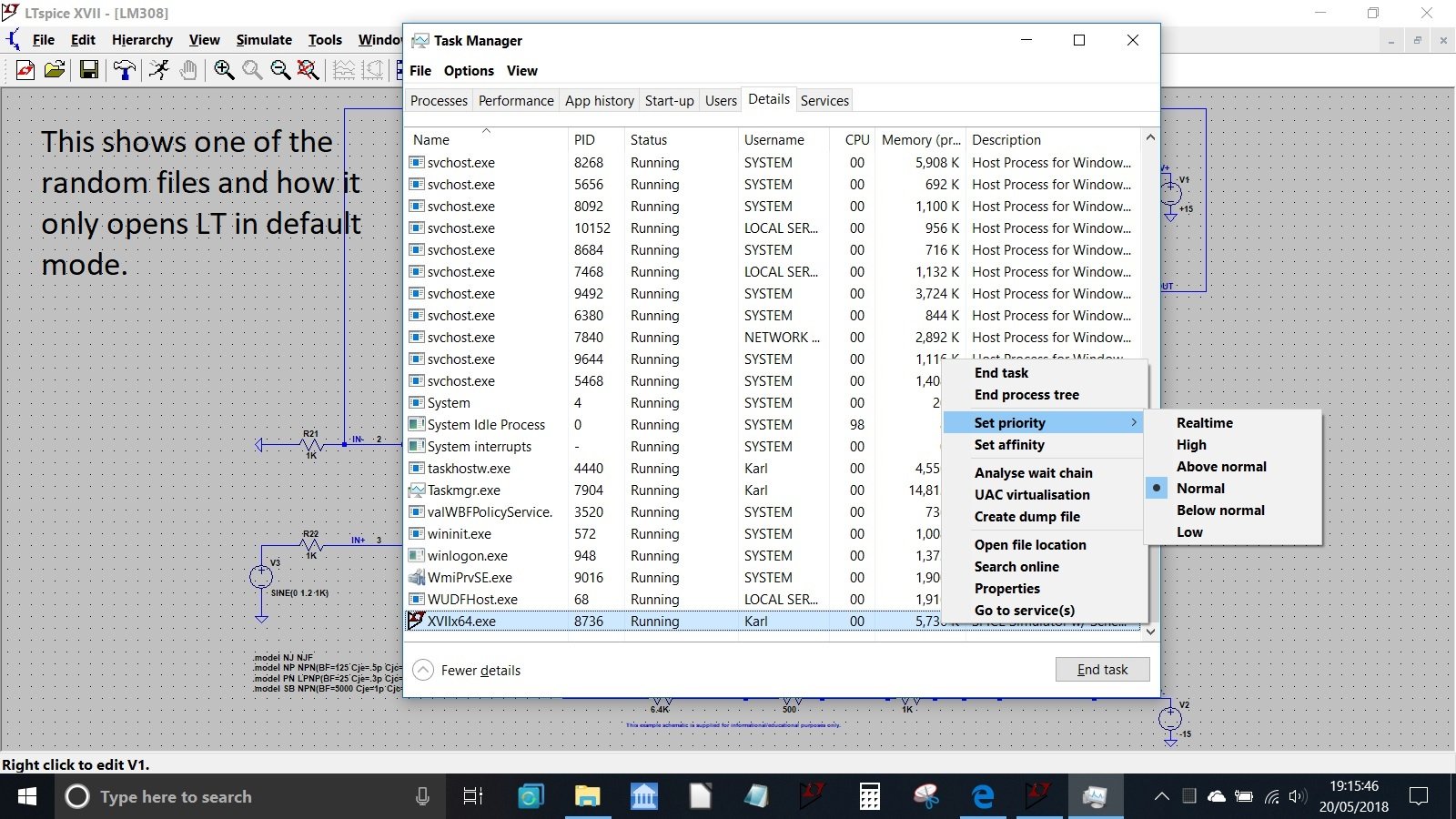Open LTspice Control Panel hammer icon
Screen dimensions: 1456x819
point(125,70)
